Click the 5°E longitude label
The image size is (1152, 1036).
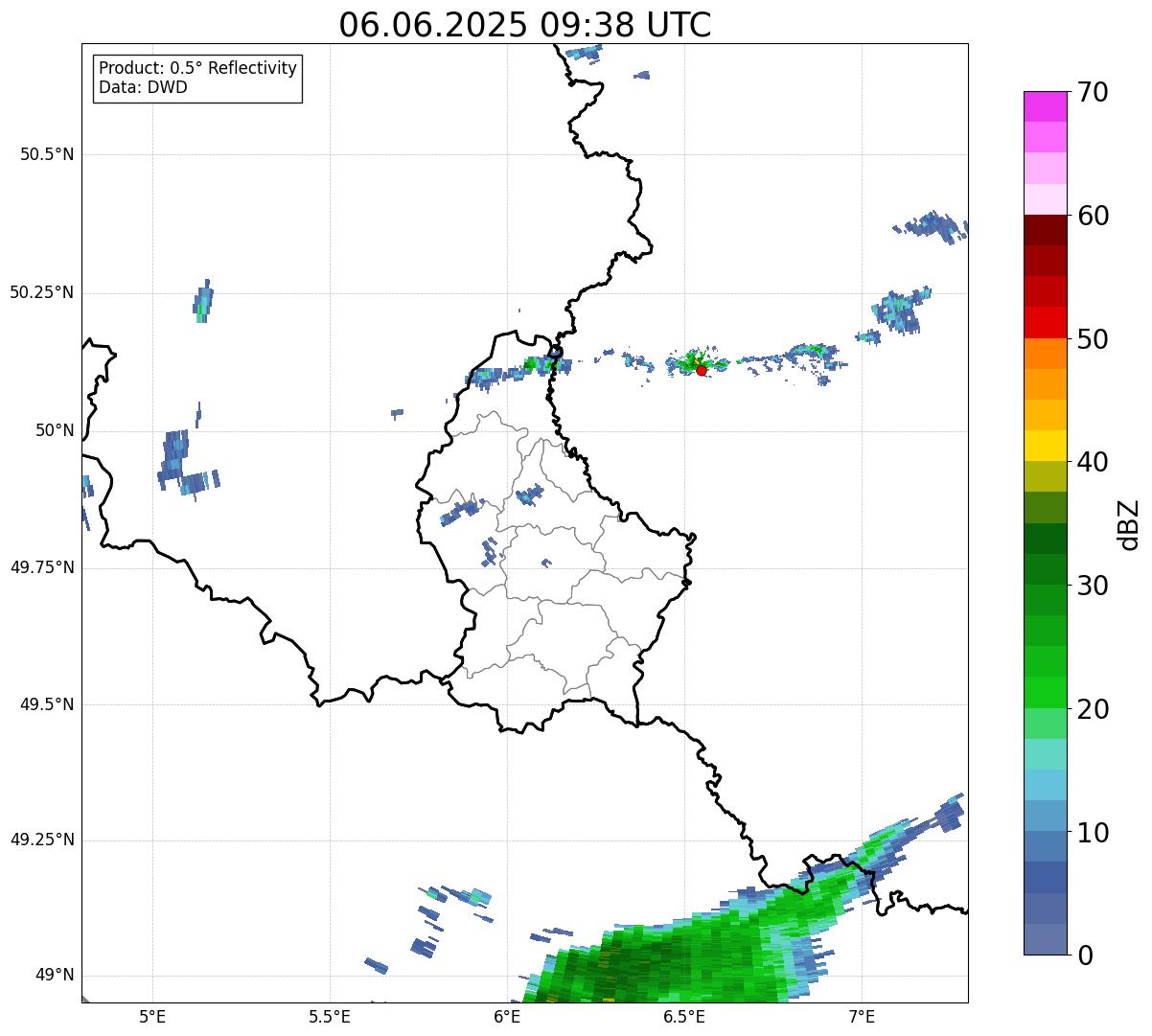pos(152,1016)
